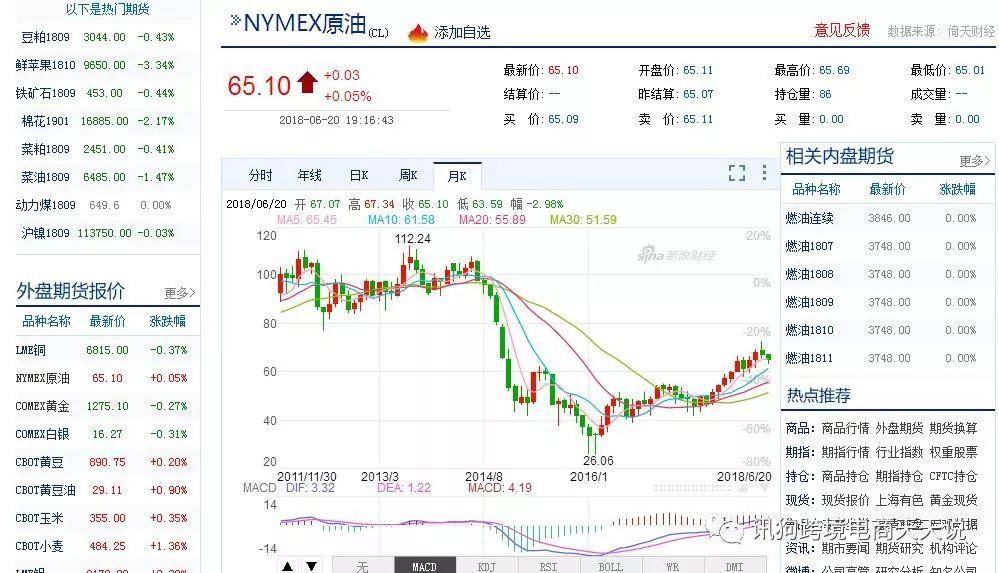Image resolution: width=999 pixels, height=573 pixels.
Task: Open 燃油1809 related futures
Action: (809, 303)
